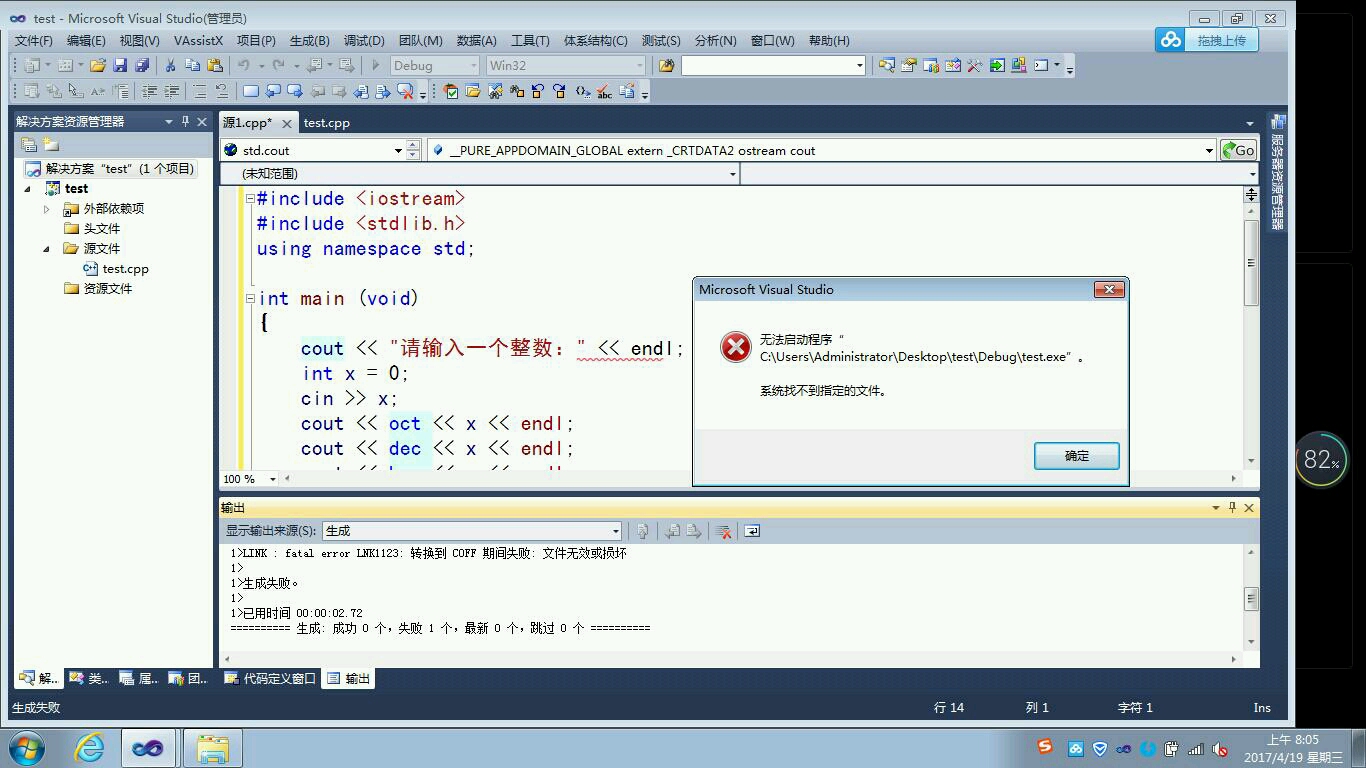Click the Sogou input method tray icon
The image size is (1366, 768).
coord(1045,747)
